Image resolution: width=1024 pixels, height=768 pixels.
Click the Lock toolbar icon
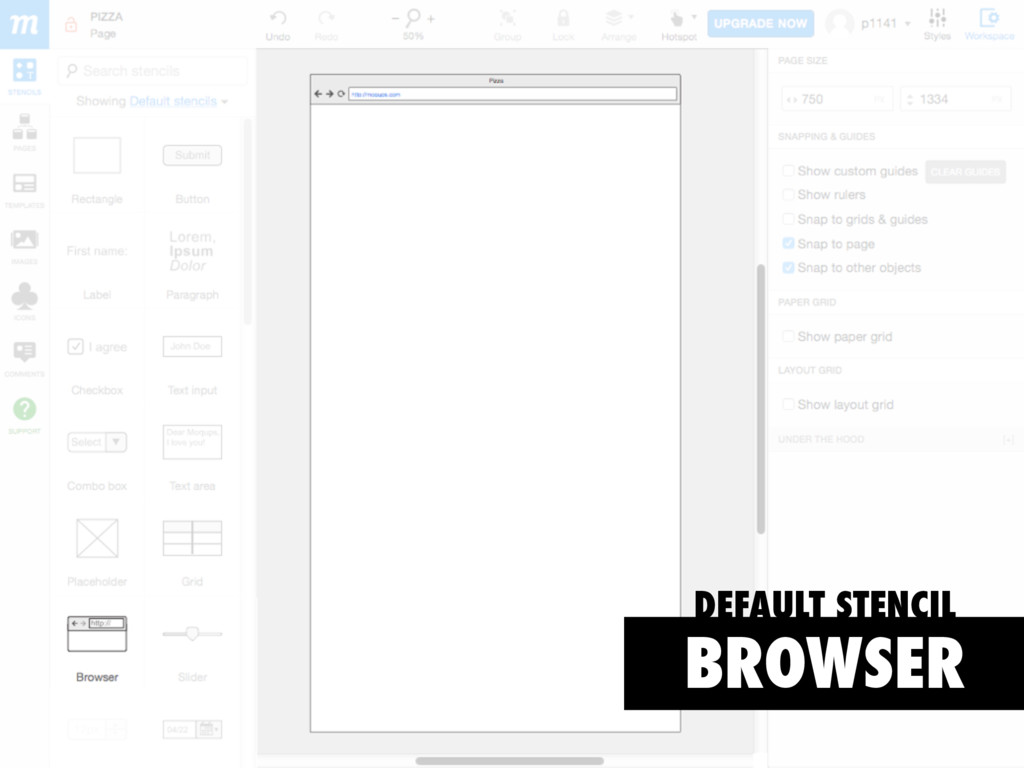pyautogui.click(x=563, y=25)
